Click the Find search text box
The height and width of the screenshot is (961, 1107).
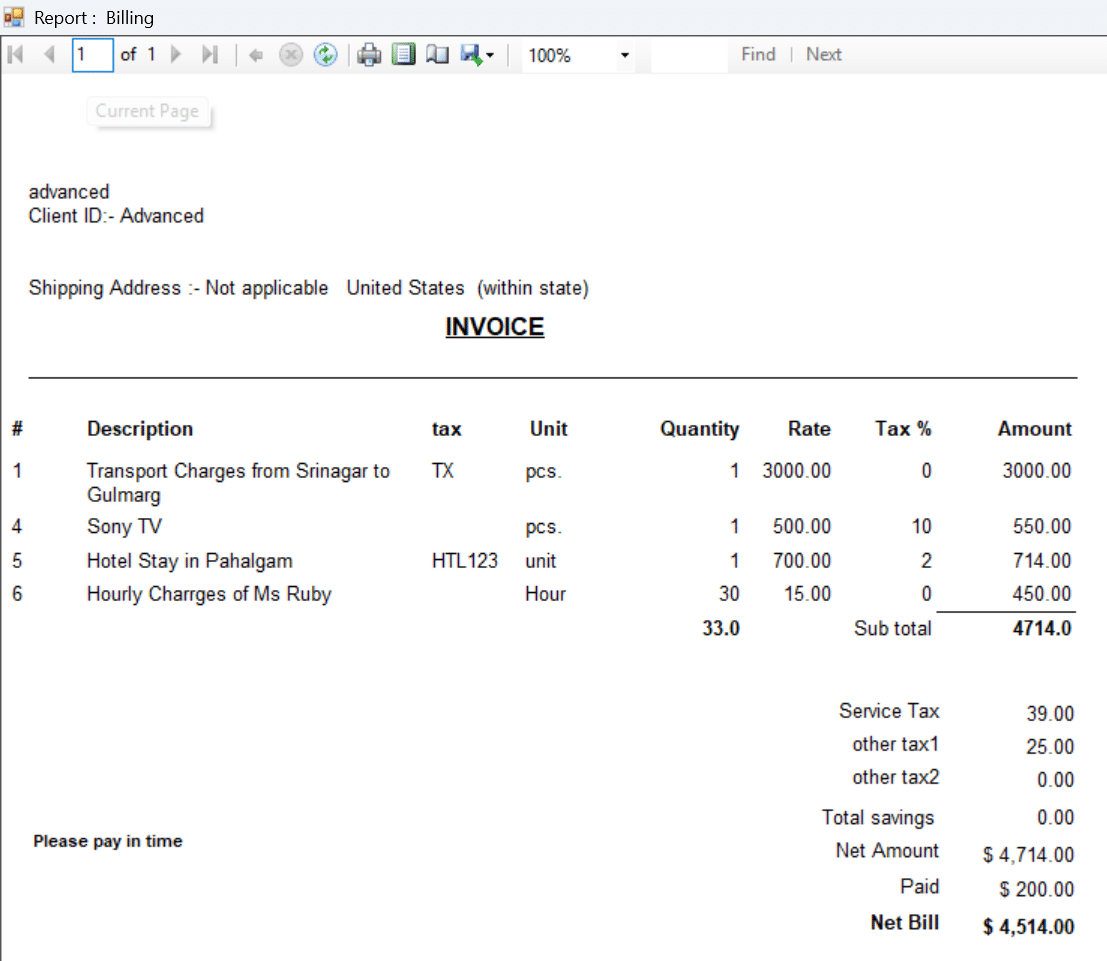(x=689, y=55)
